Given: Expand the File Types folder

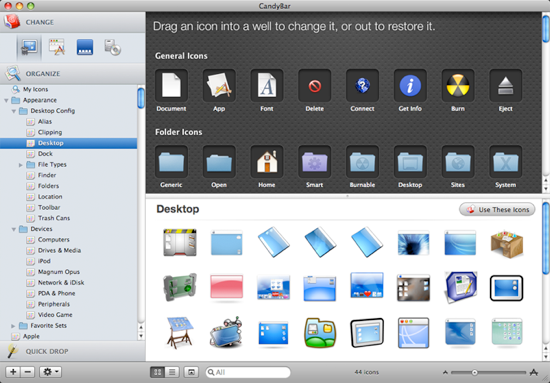Looking at the screenshot, I should pyautogui.click(x=21, y=164).
